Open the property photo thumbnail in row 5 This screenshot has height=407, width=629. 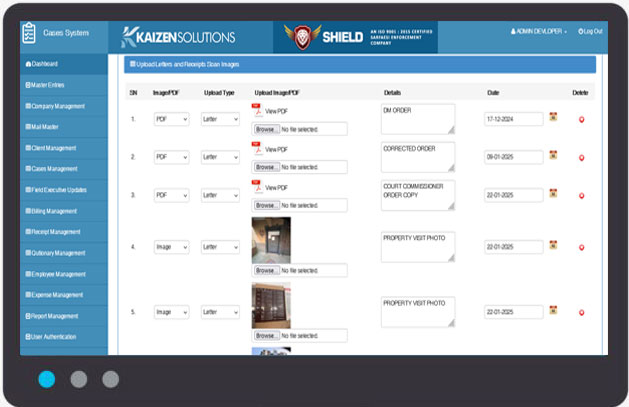(271, 306)
